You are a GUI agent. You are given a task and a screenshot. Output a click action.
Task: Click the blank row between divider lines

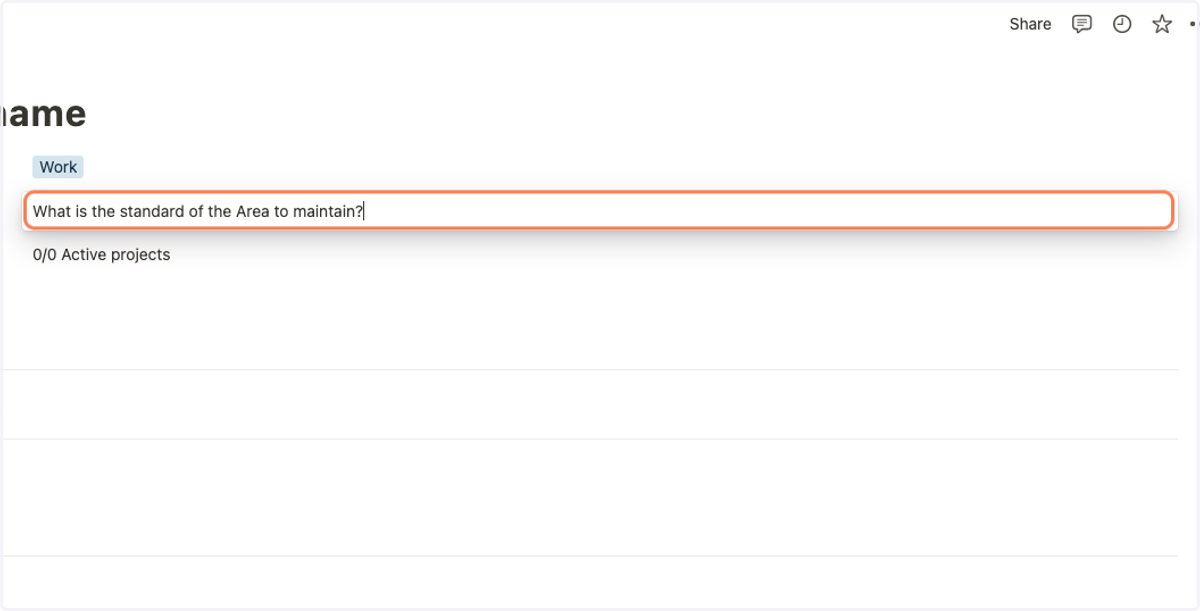click(x=589, y=405)
